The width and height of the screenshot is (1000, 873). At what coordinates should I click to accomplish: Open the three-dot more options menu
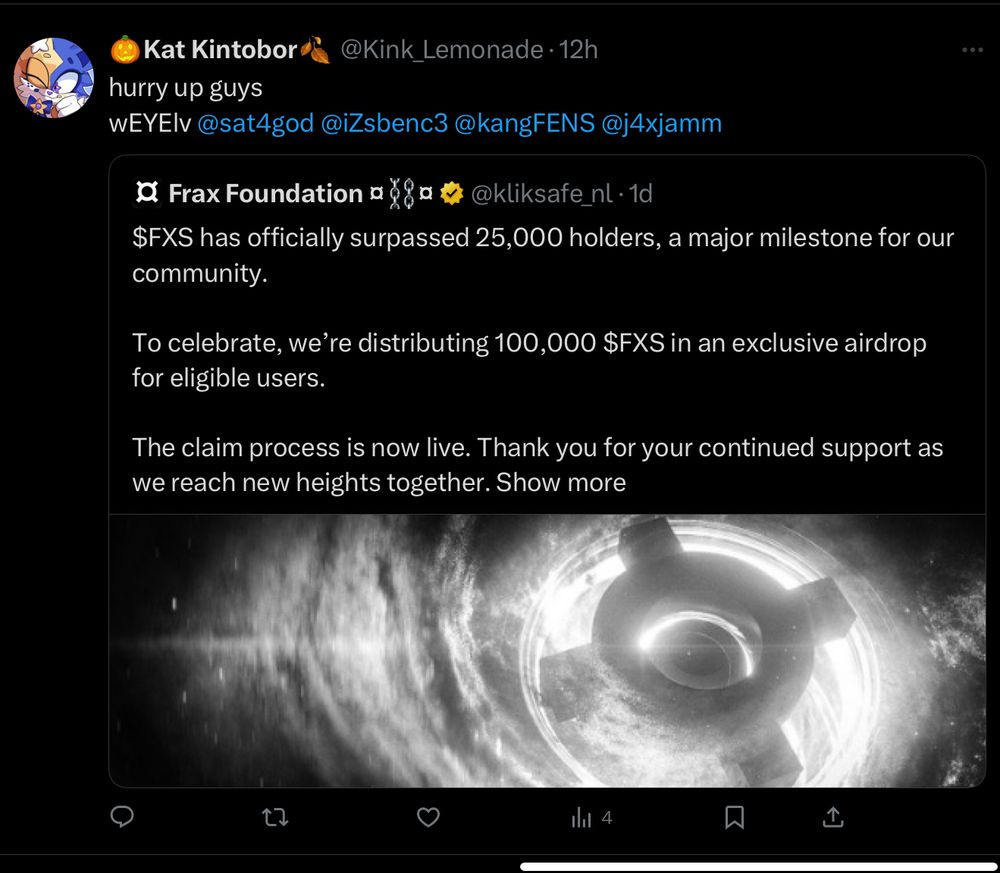coord(971,49)
